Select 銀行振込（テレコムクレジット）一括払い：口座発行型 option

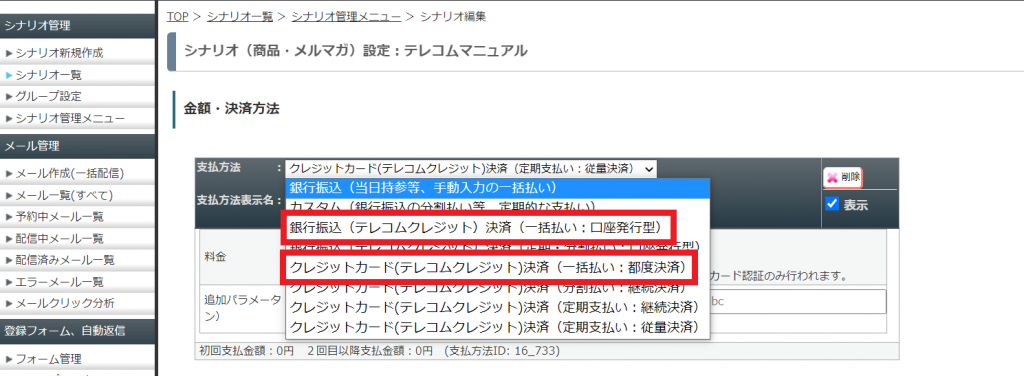coord(480,228)
